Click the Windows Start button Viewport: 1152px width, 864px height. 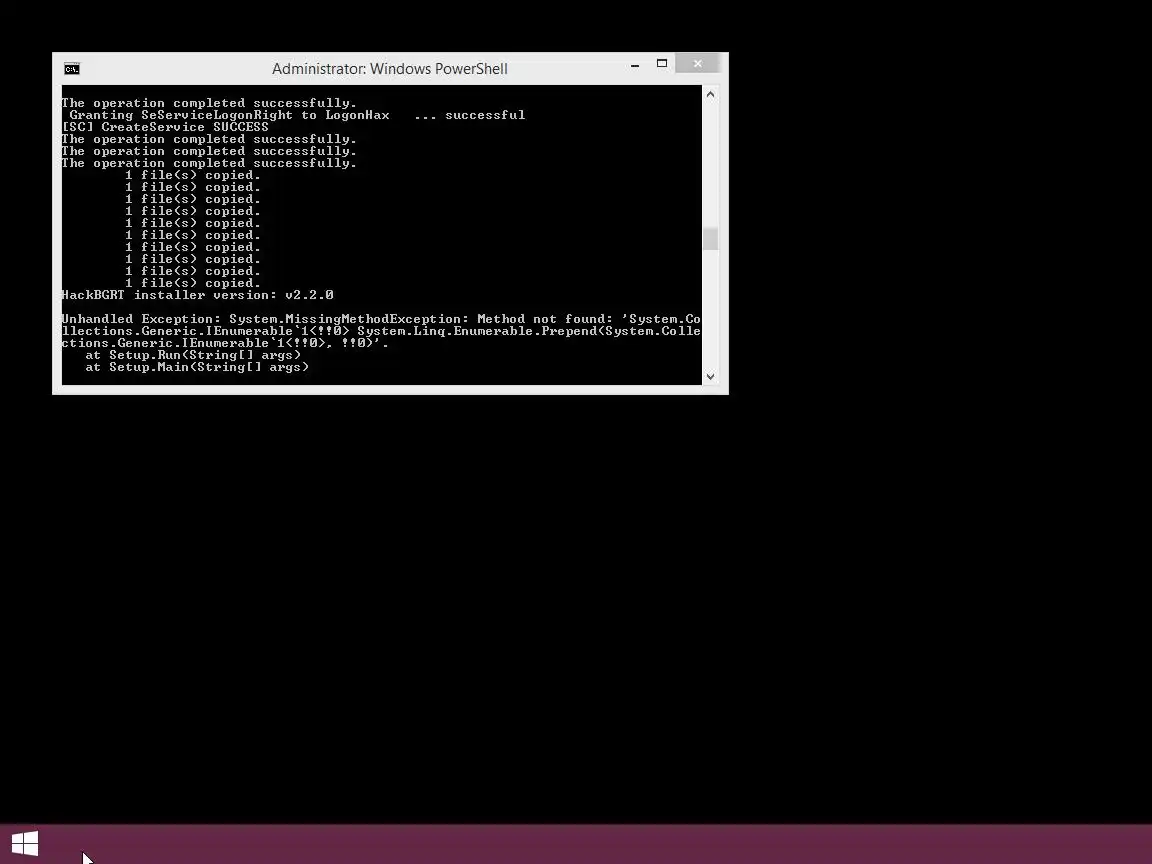pyautogui.click(x=25, y=843)
